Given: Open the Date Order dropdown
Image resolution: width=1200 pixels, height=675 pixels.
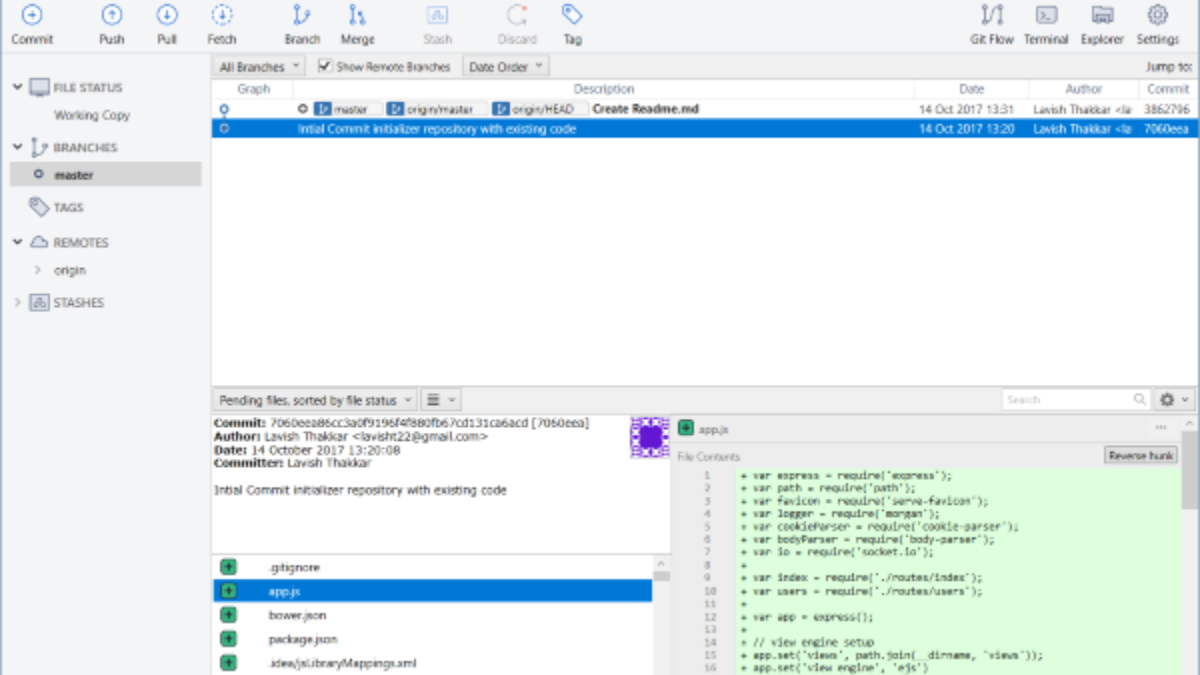Looking at the screenshot, I should pyautogui.click(x=506, y=67).
